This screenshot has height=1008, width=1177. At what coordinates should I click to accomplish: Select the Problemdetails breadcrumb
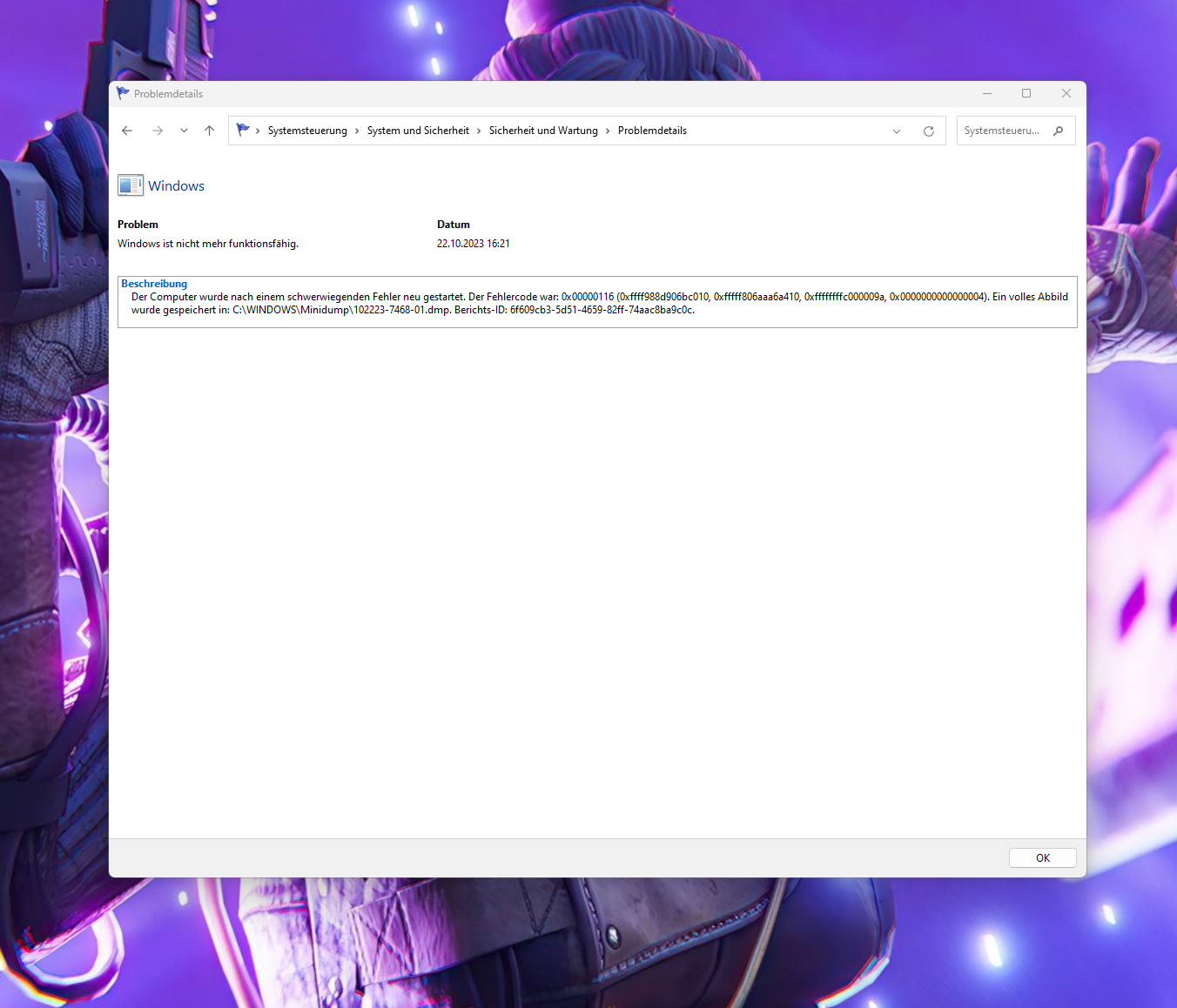click(652, 131)
